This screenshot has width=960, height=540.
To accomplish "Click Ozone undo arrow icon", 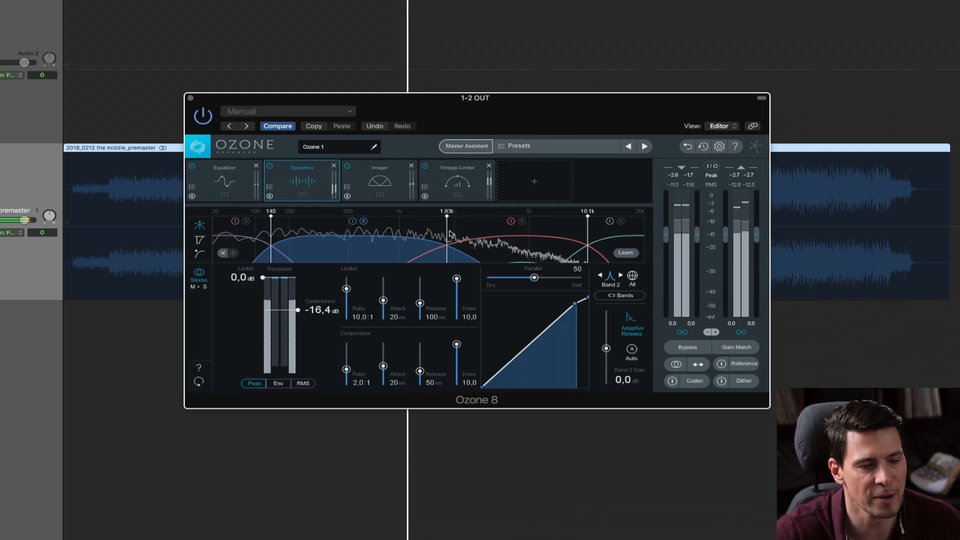I will [688, 146].
